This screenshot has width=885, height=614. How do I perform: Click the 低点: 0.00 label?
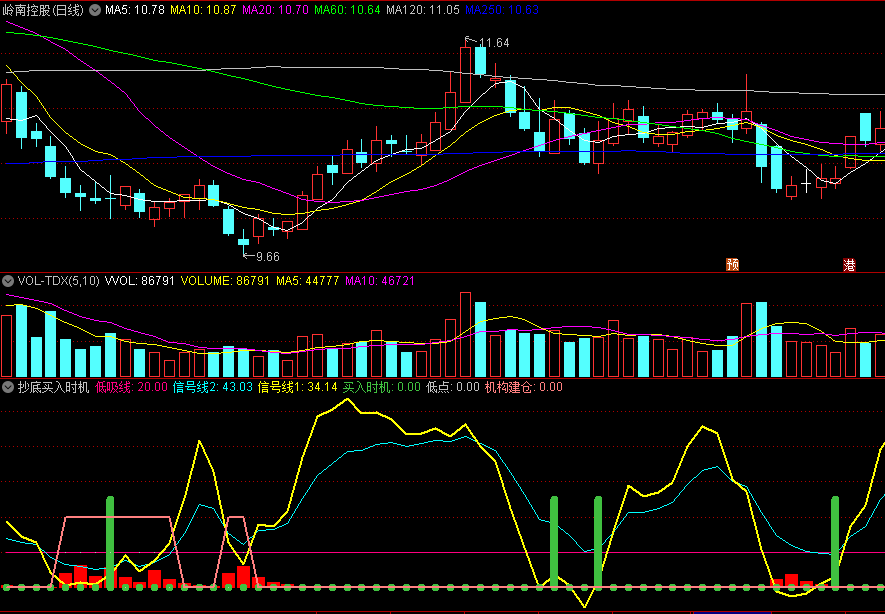pos(453,387)
